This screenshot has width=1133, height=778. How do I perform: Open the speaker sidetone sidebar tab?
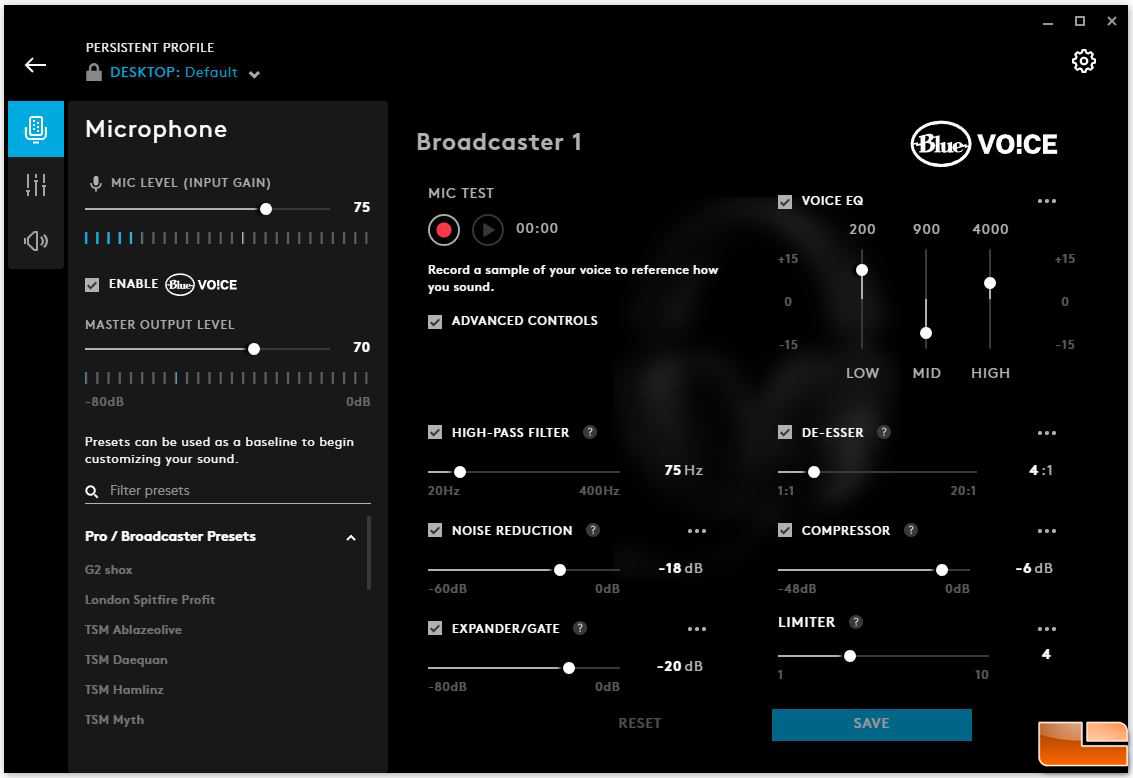[36, 241]
